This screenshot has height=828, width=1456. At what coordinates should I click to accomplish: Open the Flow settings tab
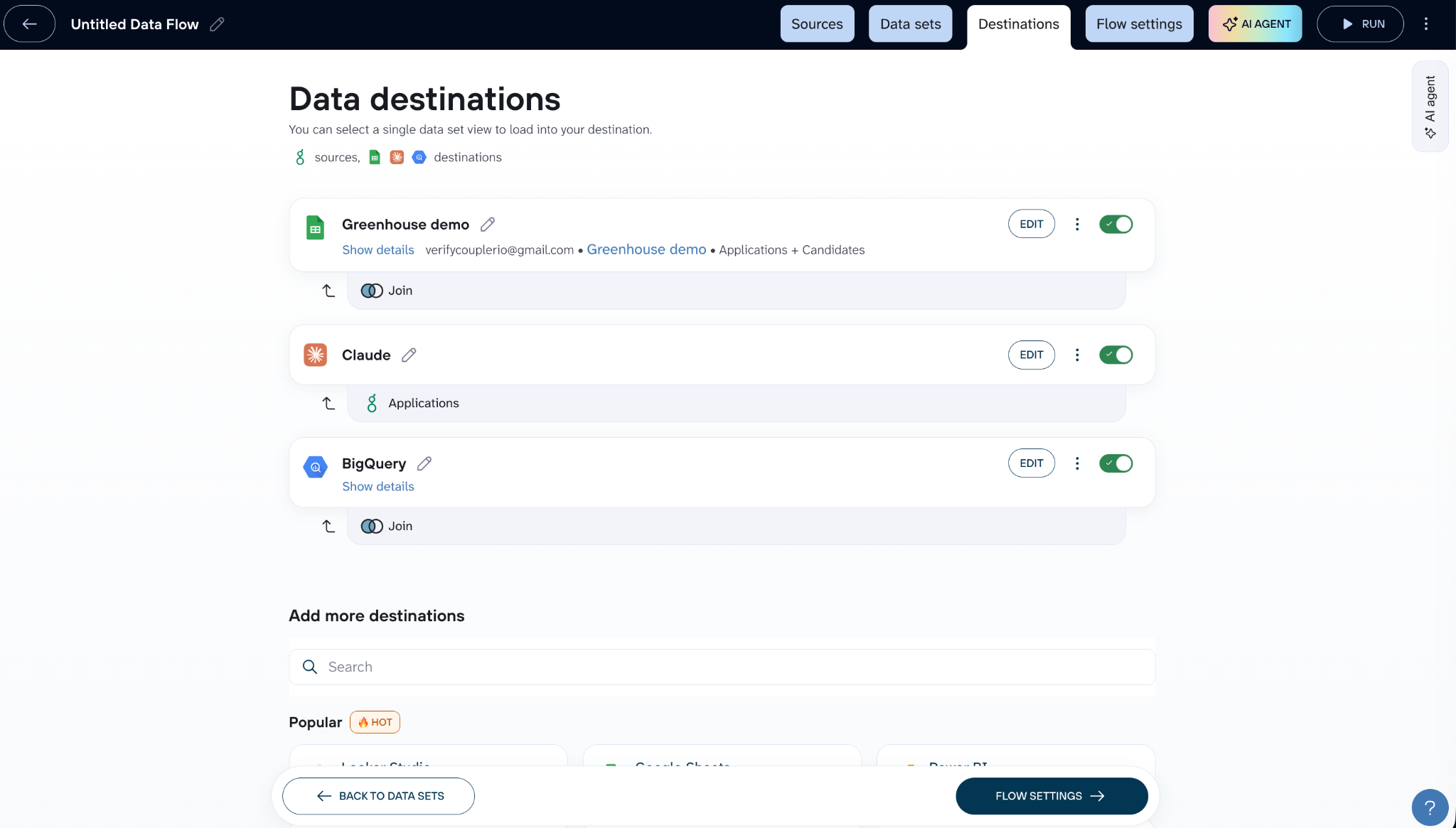pos(1139,23)
